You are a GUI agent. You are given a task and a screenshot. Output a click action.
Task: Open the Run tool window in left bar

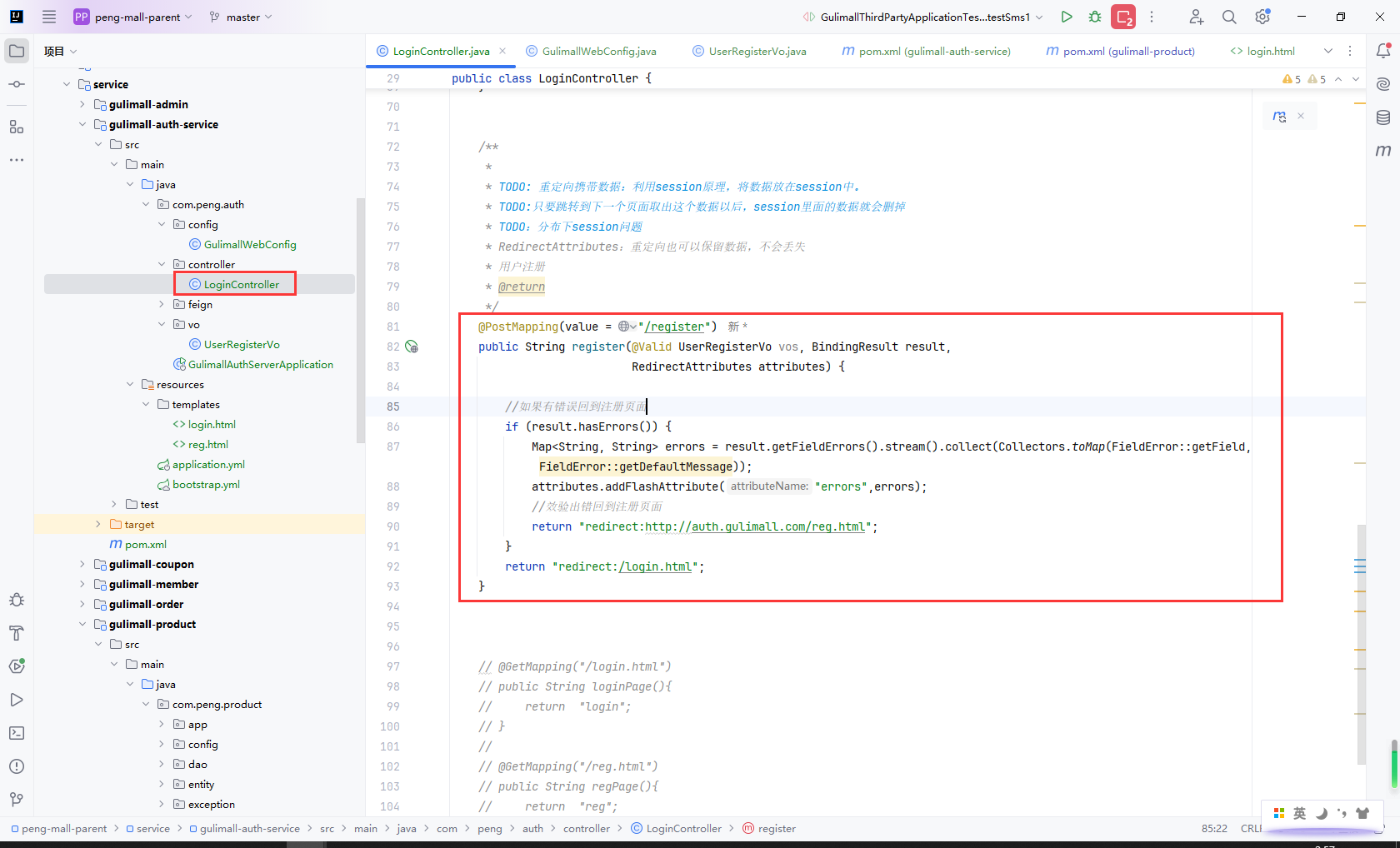point(17,700)
